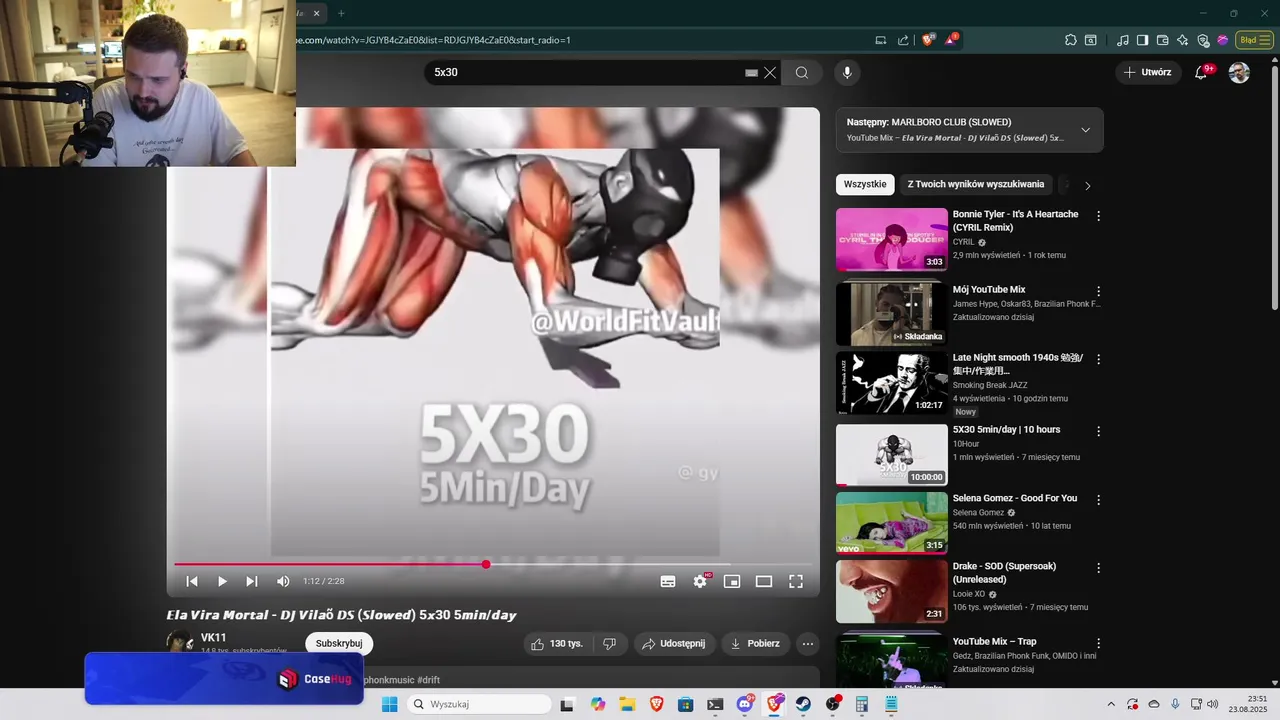Open Brave Rewards triangle icon
1280x720 pixels.
pyautogui.click(x=951, y=40)
